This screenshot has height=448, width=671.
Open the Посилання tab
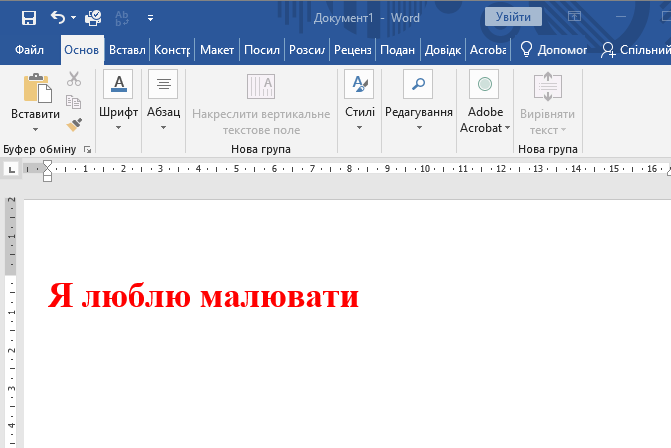[262, 50]
